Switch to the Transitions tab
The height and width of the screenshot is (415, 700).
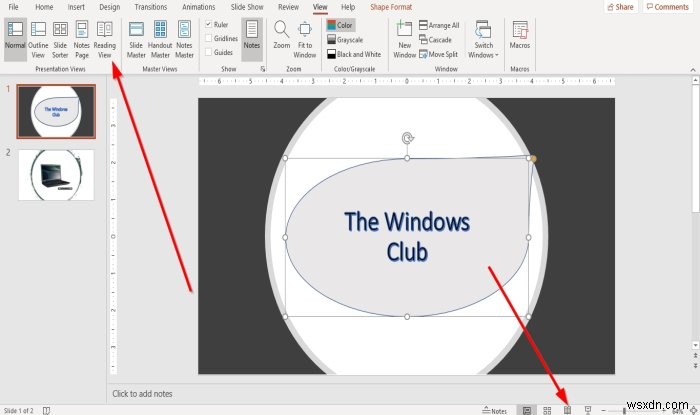click(151, 7)
